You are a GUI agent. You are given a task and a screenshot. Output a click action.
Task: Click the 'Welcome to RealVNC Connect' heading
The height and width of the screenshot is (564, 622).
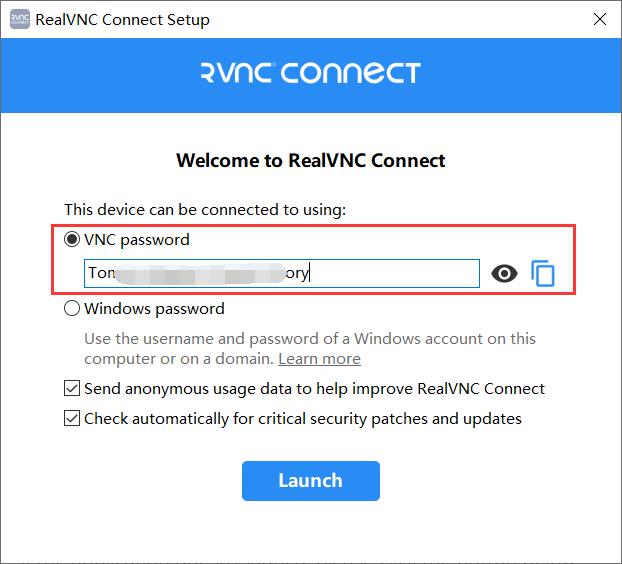[x=311, y=160]
